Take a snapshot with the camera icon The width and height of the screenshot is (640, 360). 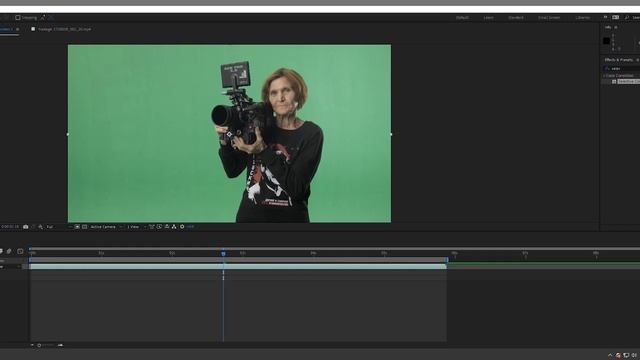click(x=25, y=227)
